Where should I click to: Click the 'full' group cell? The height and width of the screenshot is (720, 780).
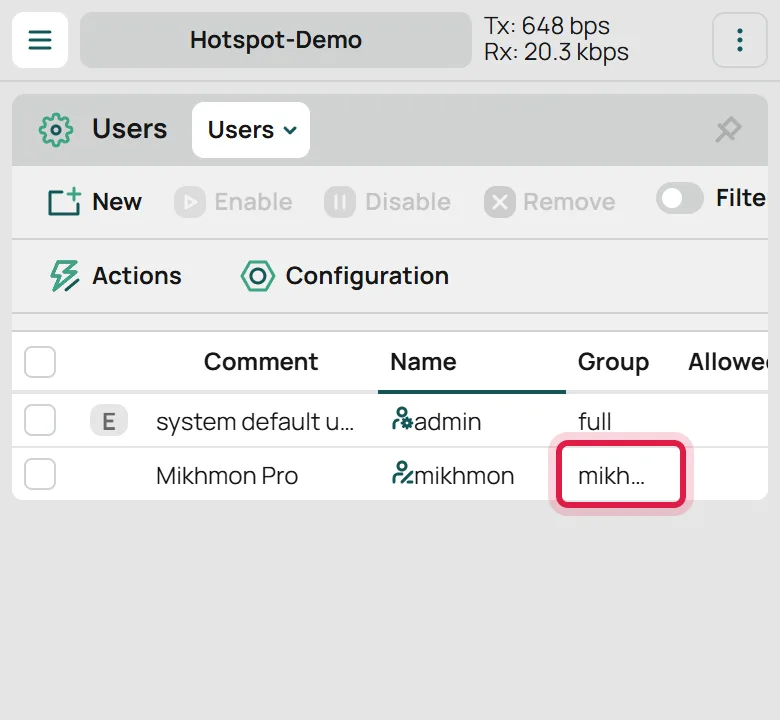(594, 422)
